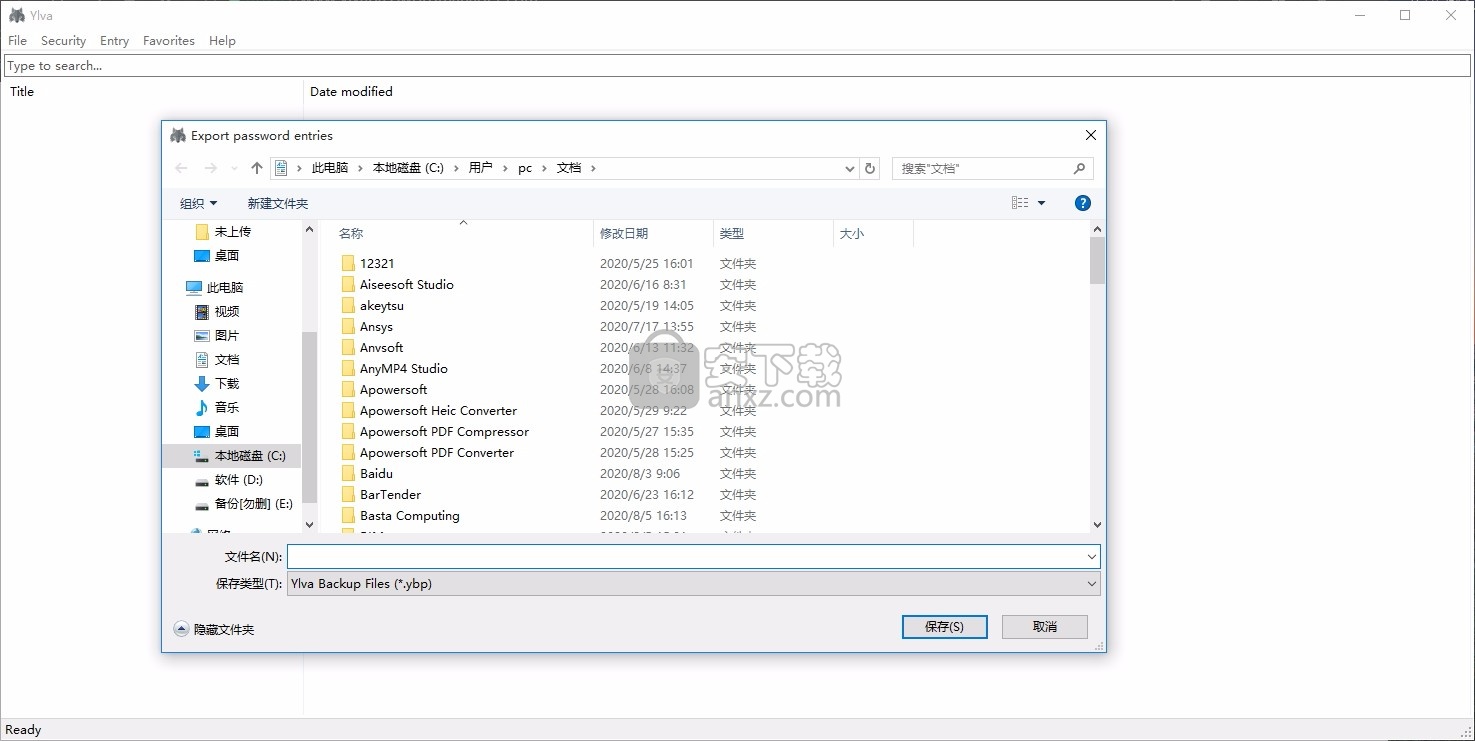Click the 新建文件夹 new folder button
This screenshot has height=741, width=1475.
point(277,203)
